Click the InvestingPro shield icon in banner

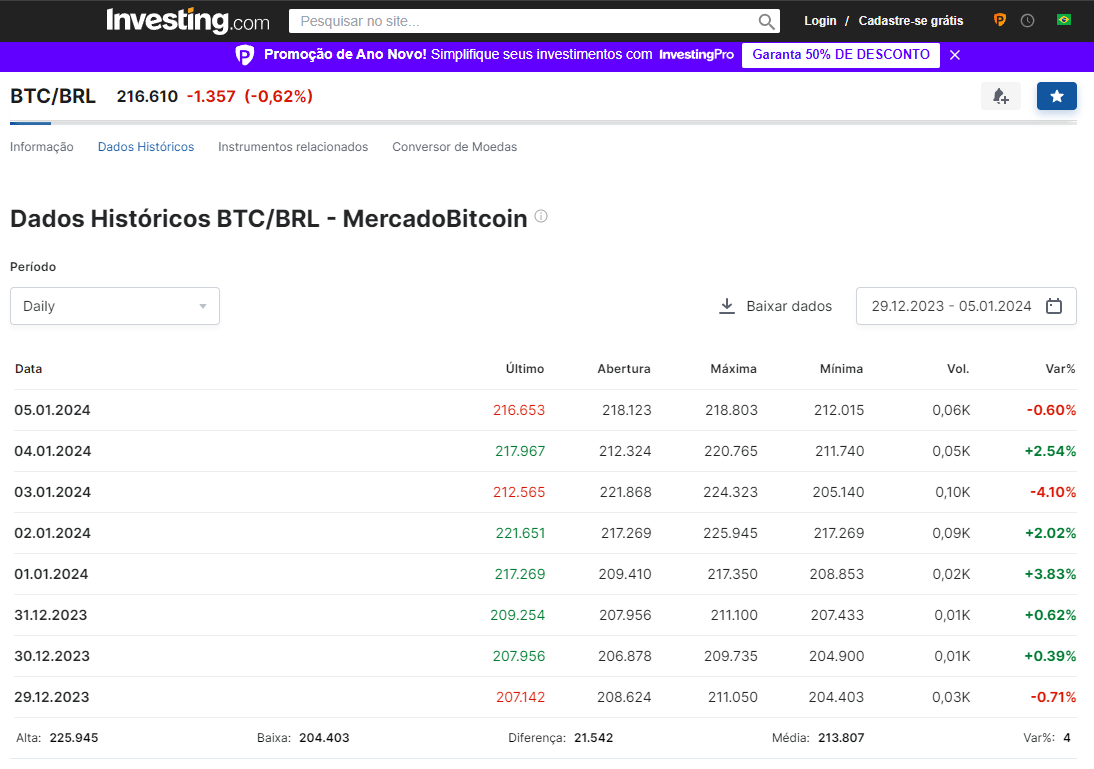pyautogui.click(x=245, y=54)
